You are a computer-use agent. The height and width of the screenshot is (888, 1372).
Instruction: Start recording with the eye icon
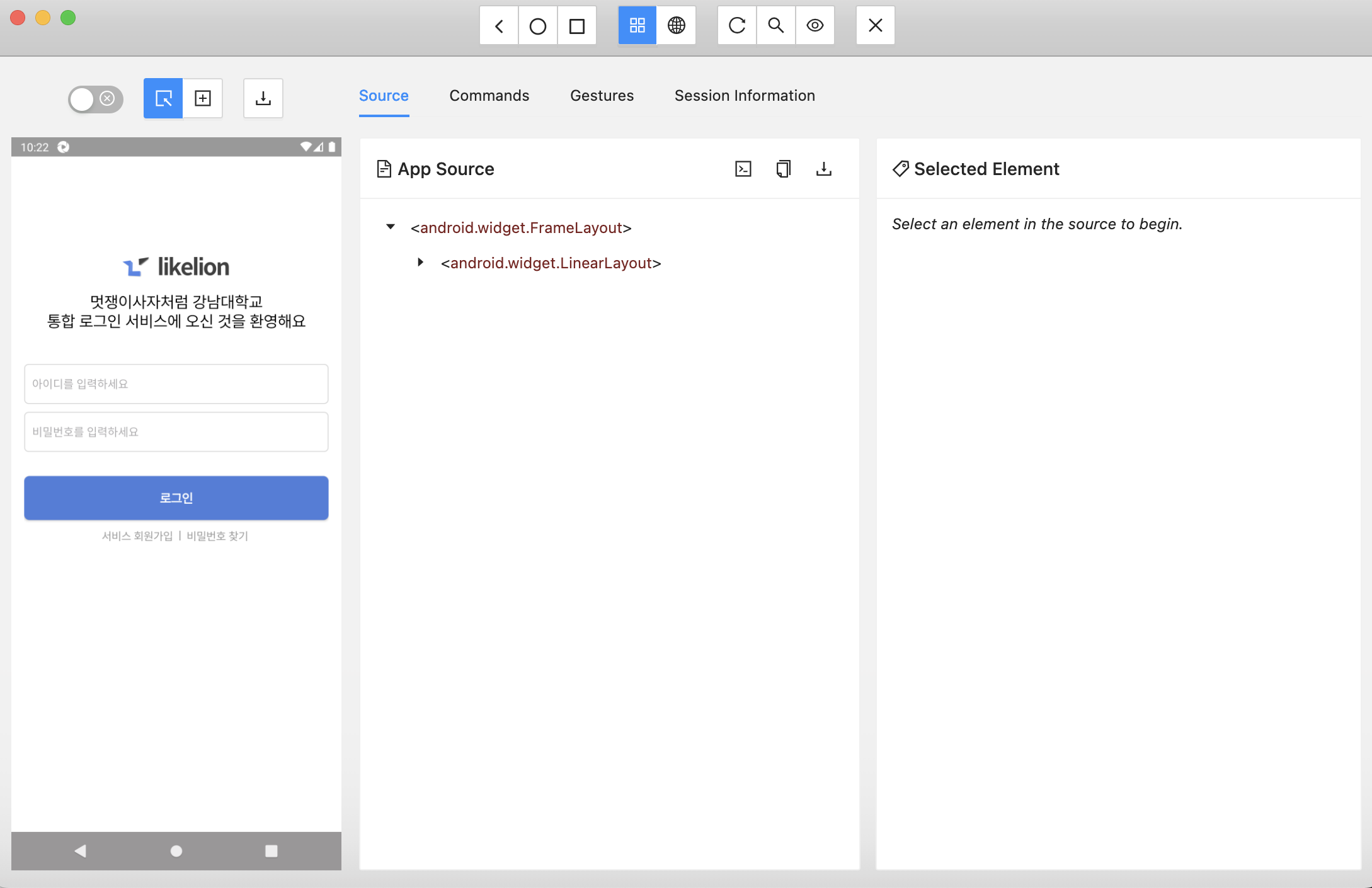click(815, 26)
